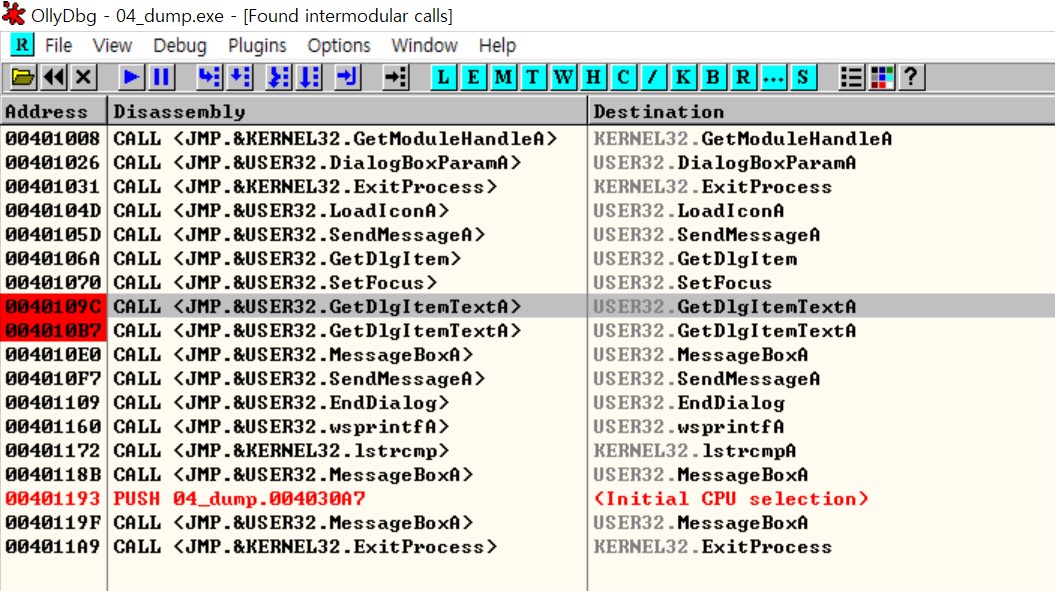
Task: Sort by the Destination column header
Action: tap(822, 111)
